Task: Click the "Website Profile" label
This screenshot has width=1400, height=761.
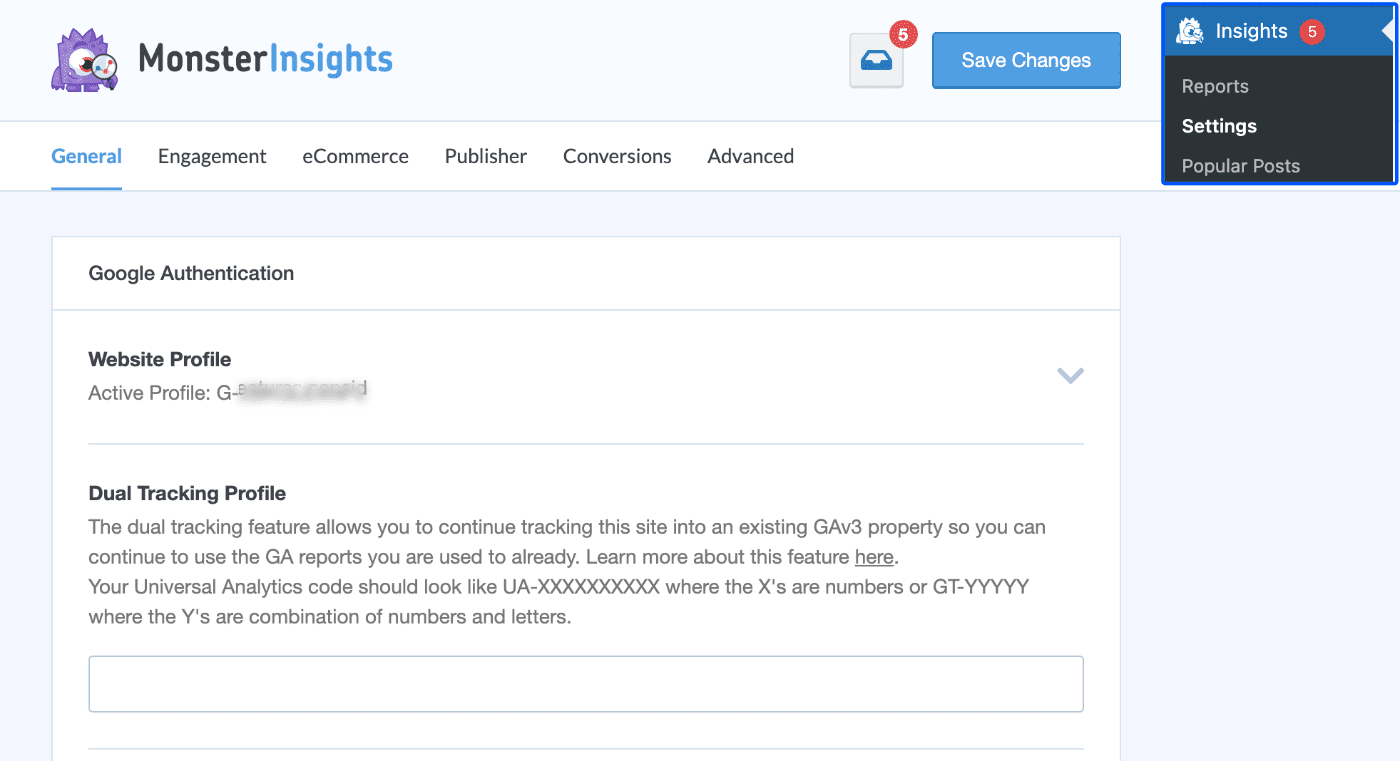Action: click(160, 359)
